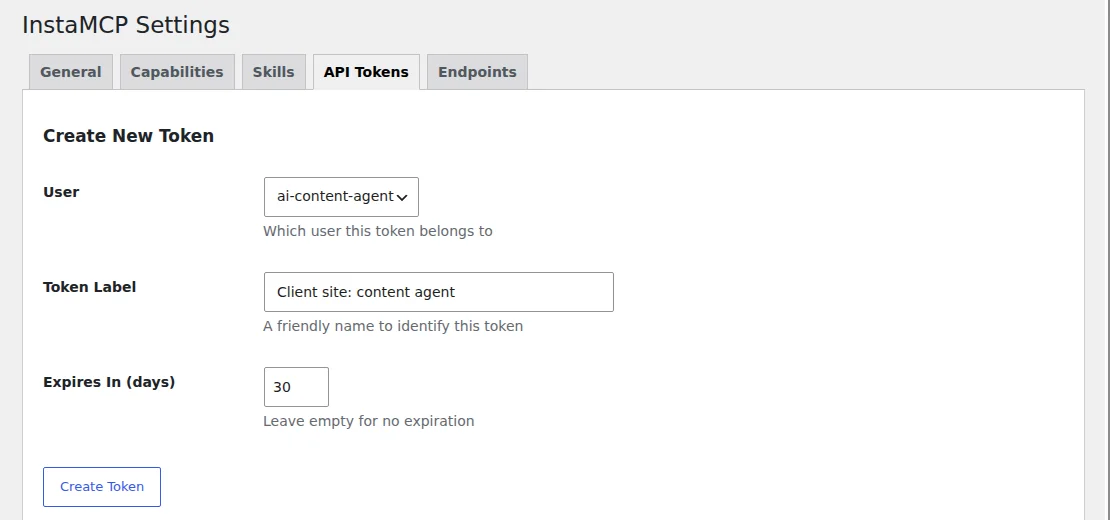This screenshot has height=520, width=1110.
Task: Click the Expires In (days) label
Action: 109,382
